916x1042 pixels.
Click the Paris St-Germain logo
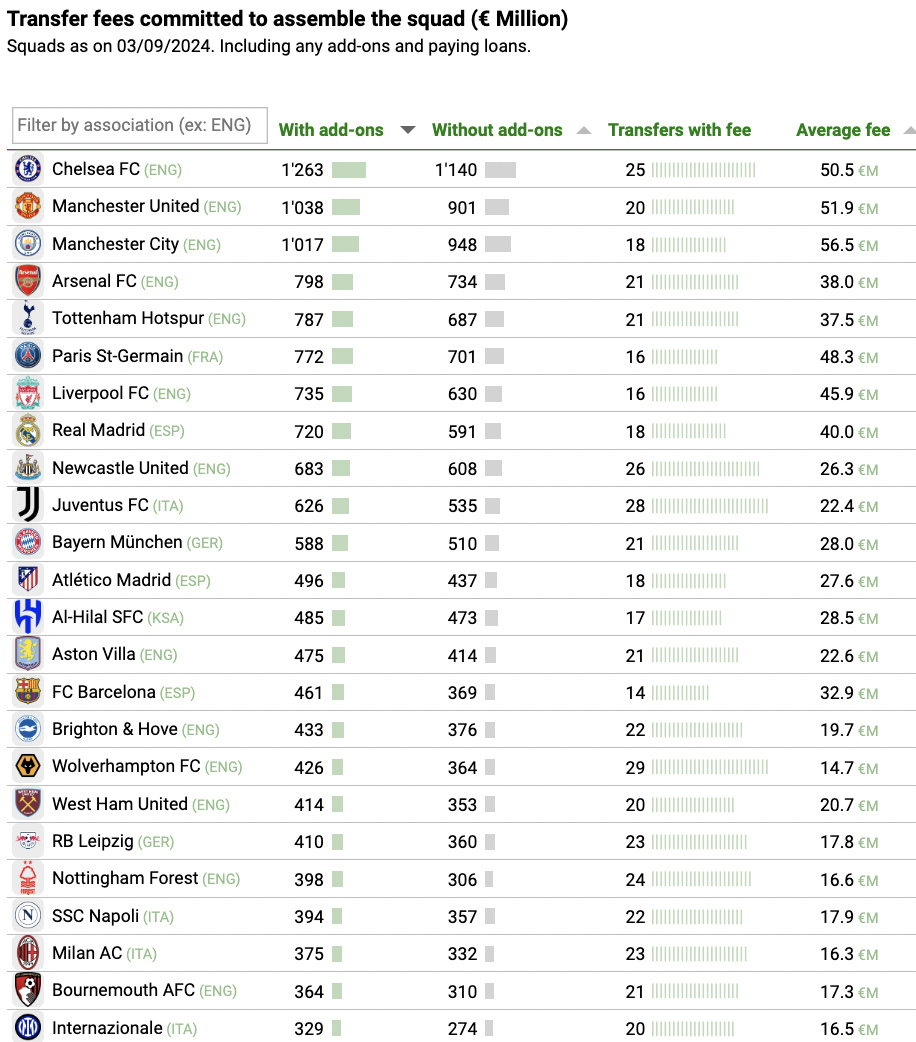[28, 356]
